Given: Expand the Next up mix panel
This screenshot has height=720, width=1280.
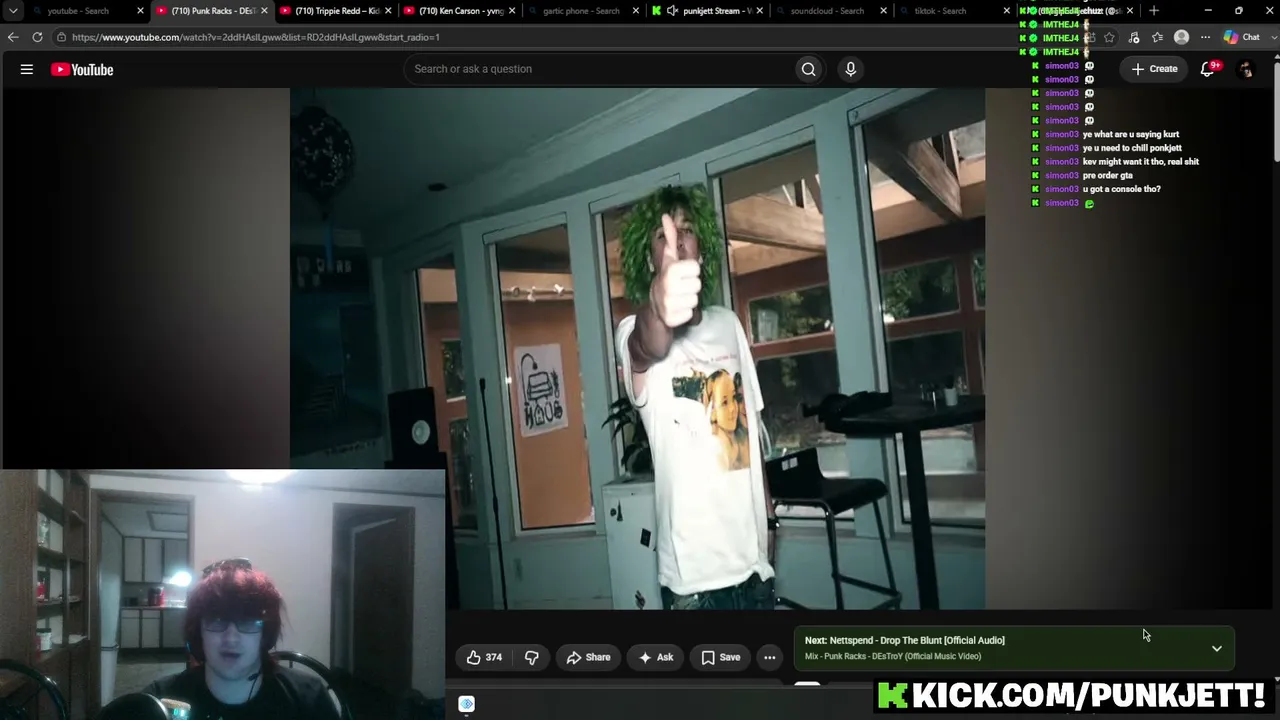Looking at the screenshot, I should (x=1217, y=648).
